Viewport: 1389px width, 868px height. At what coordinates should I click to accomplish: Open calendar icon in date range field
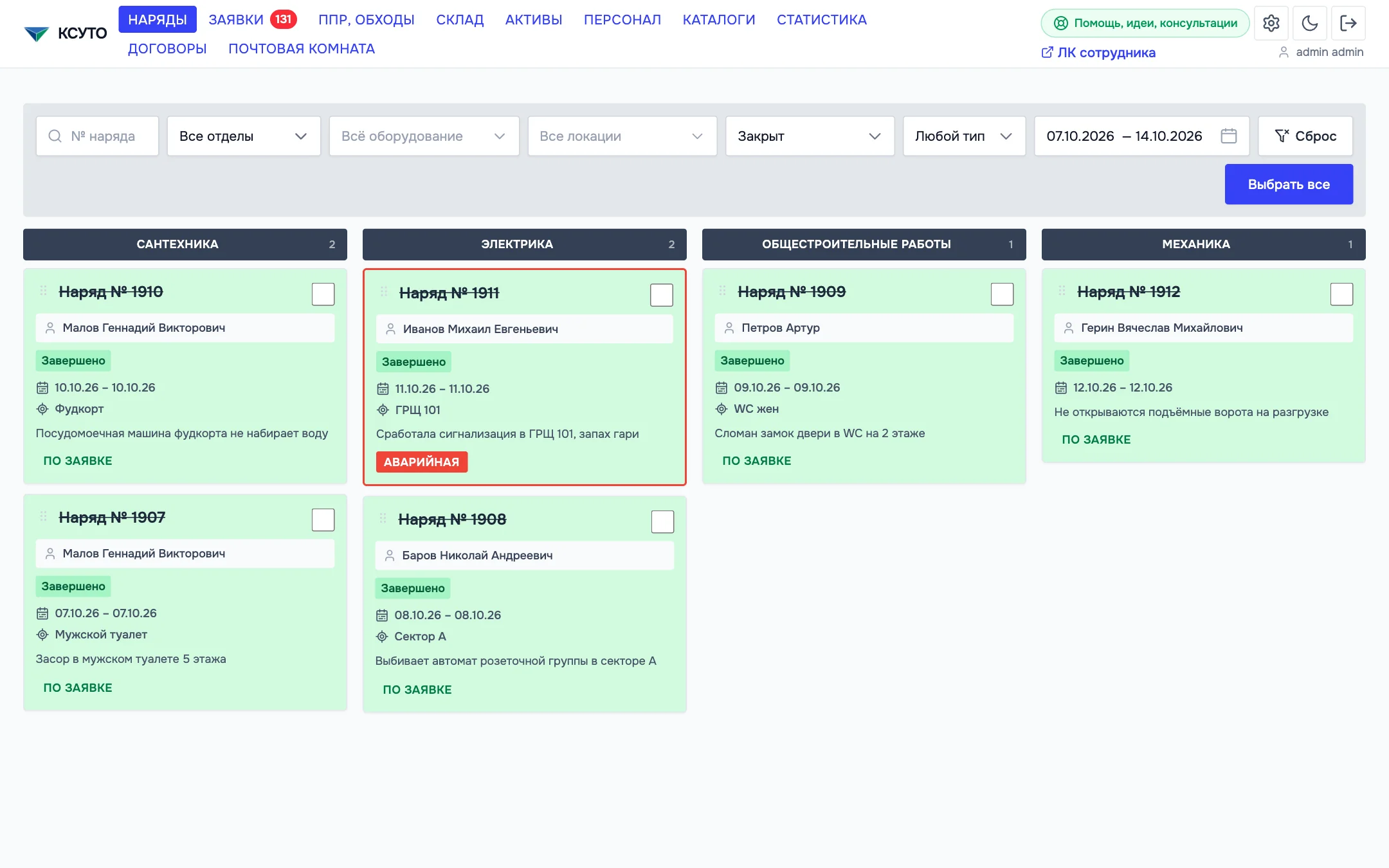point(1228,136)
